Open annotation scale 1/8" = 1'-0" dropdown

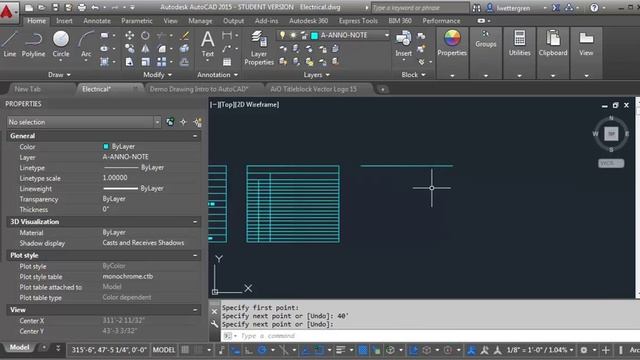(x=540, y=350)
